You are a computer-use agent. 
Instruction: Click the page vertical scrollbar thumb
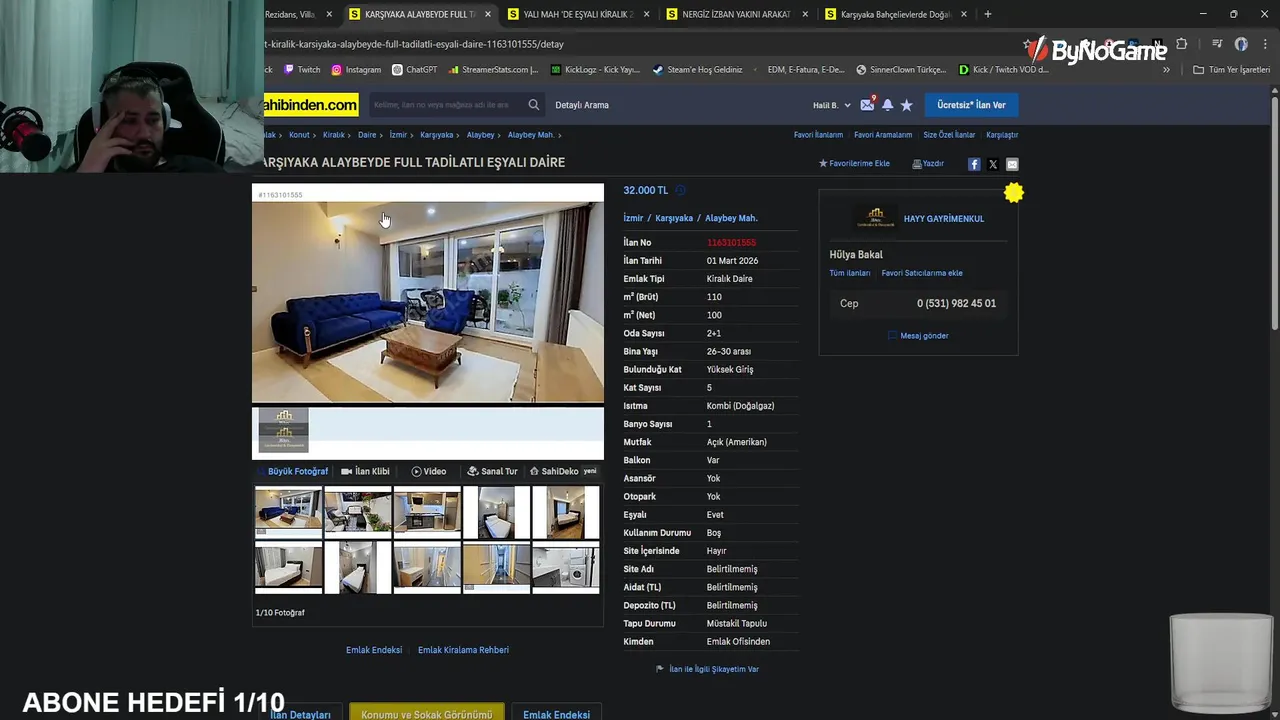click(x=1274, y=213)
